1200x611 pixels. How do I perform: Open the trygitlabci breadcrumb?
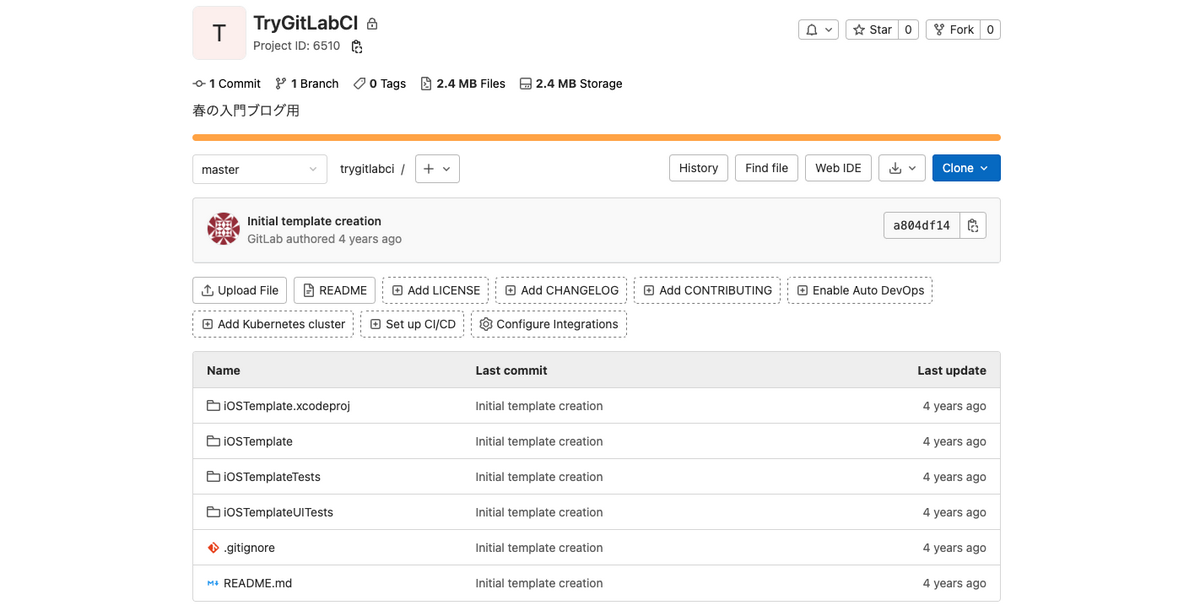(x=367, y=169)
